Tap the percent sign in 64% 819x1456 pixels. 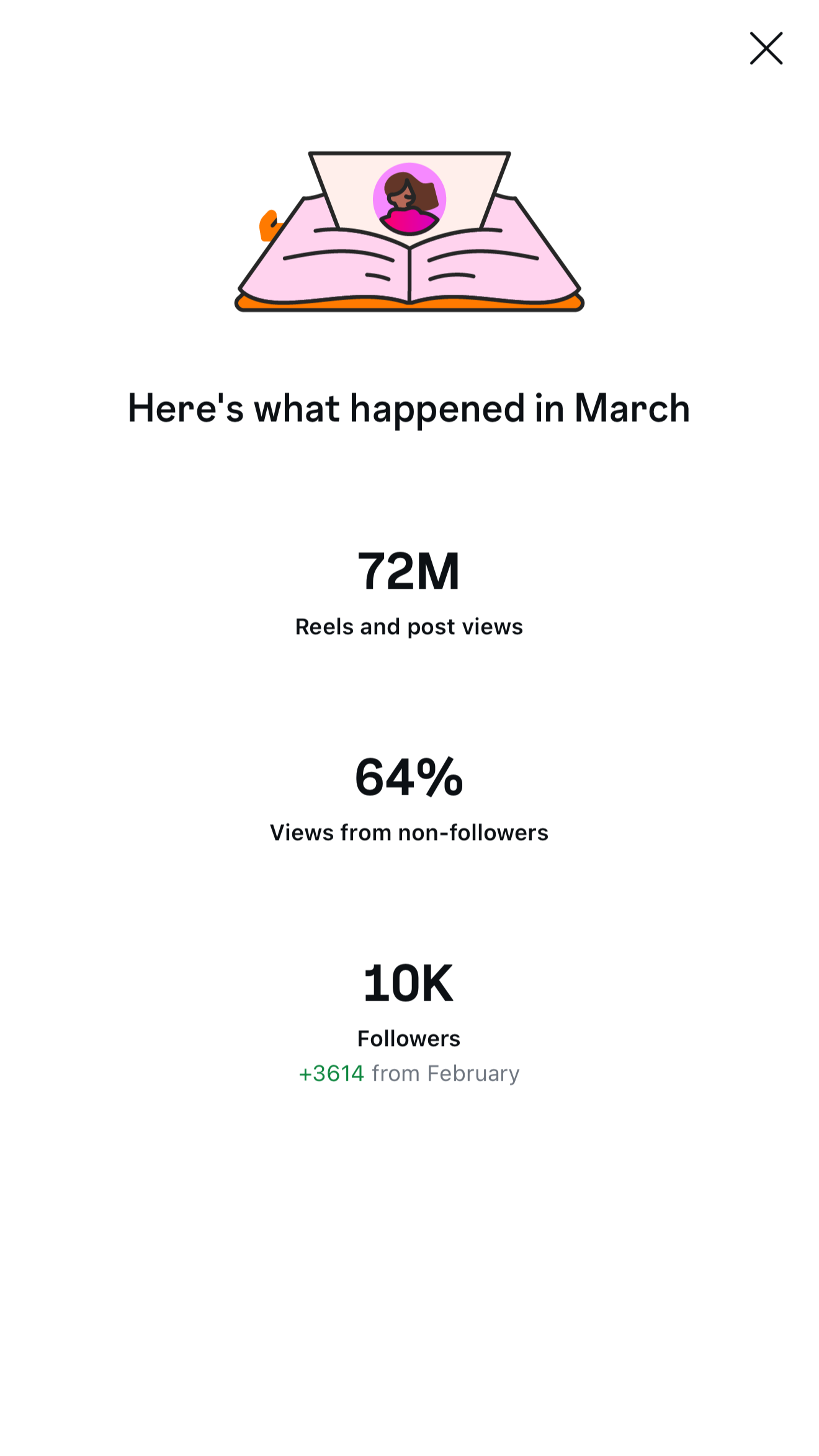point(440,777)
